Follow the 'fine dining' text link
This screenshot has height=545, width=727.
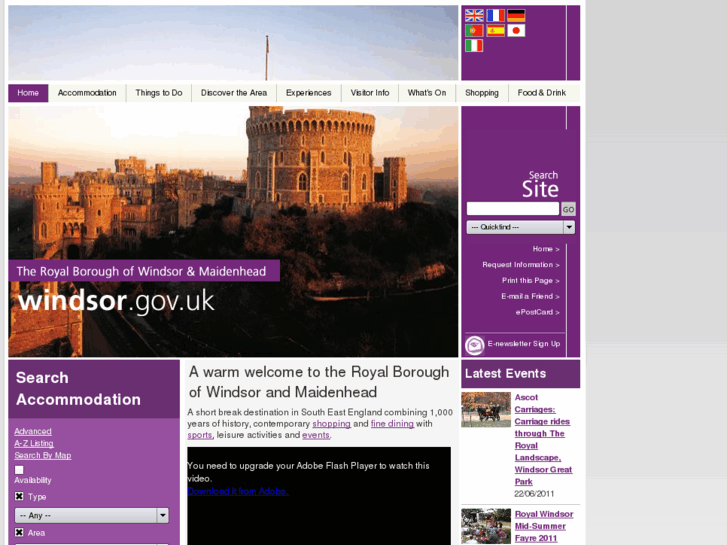(x=392, y=423)
